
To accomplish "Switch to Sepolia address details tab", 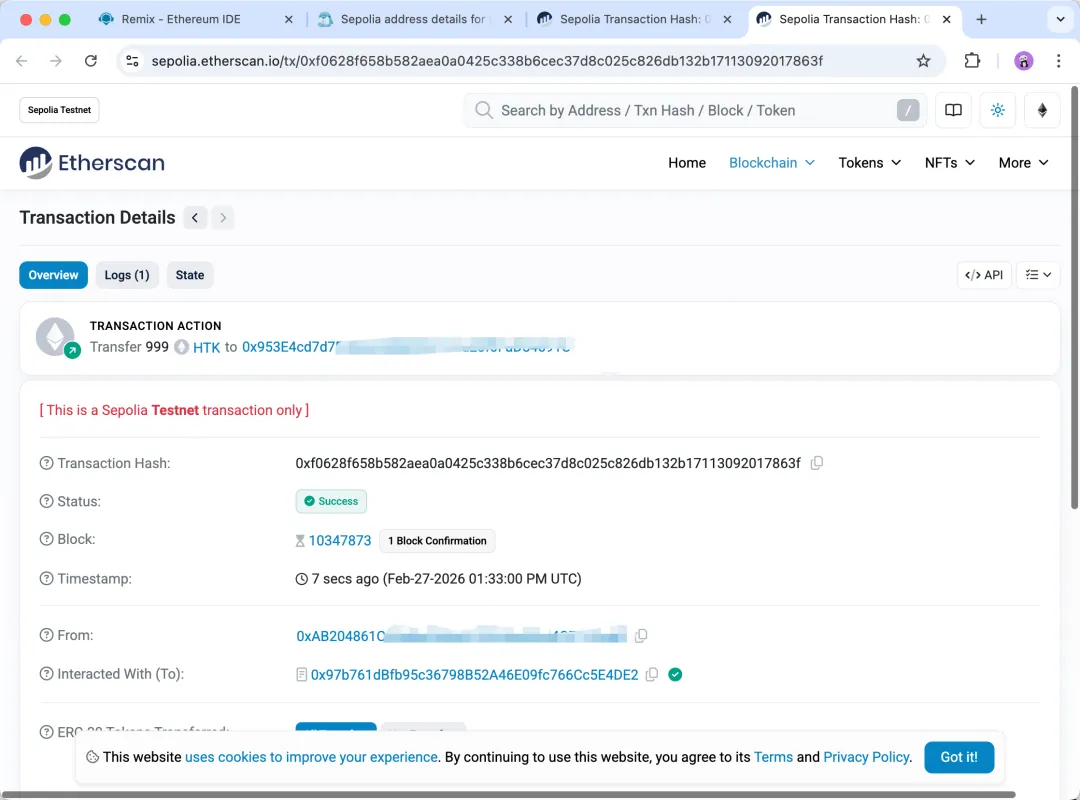I will (413, 19).
